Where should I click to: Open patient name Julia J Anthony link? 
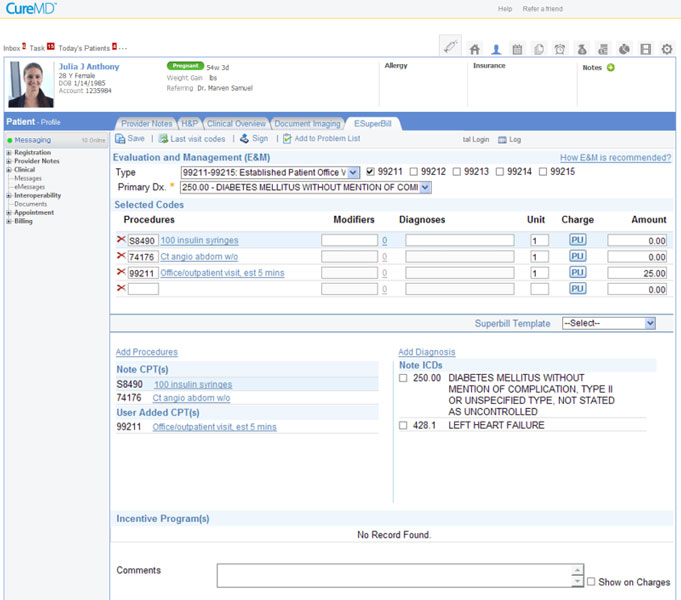click(89, 66)
